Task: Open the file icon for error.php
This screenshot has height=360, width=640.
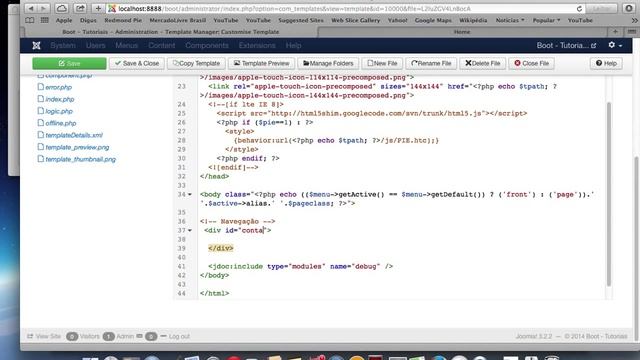Action: [40, 87]
